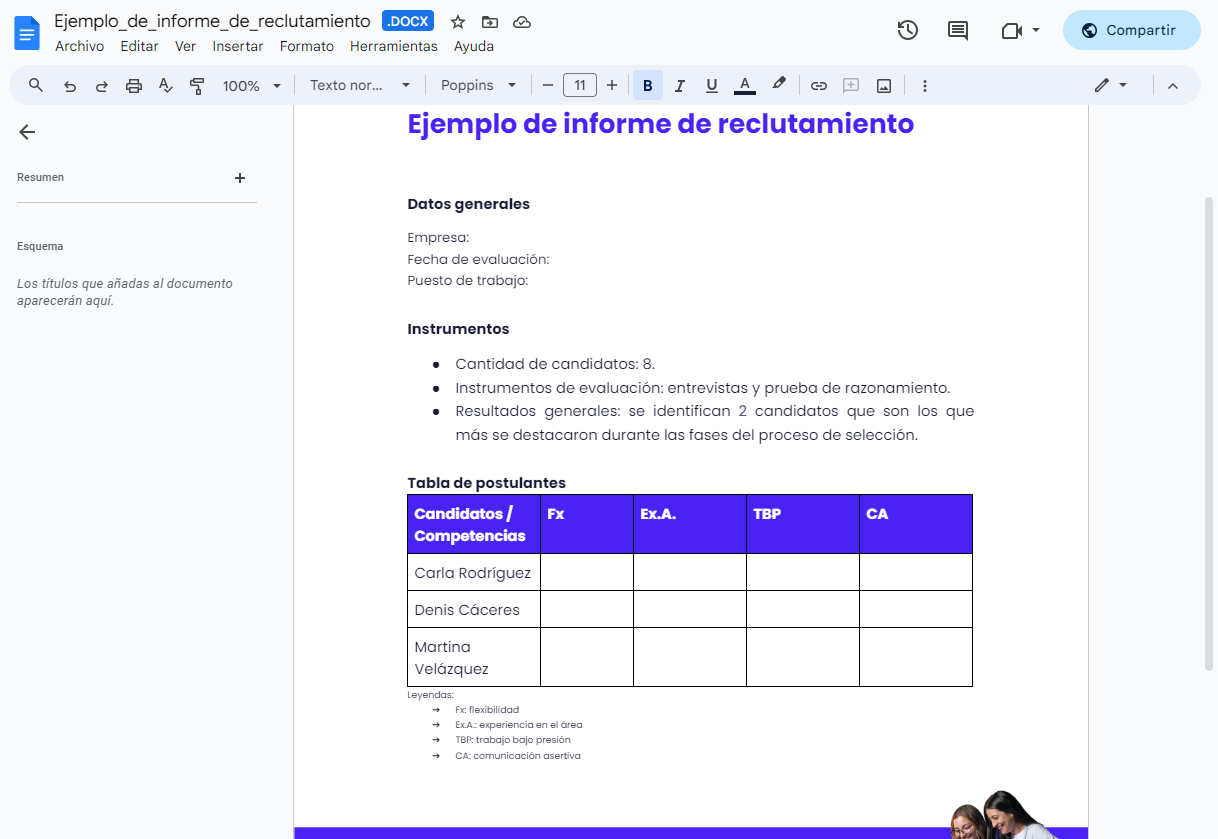The width and height of the screenshot is (1218, 839).
Task: Insert a link using the toolbar icon
Action: tap(819, 86)
